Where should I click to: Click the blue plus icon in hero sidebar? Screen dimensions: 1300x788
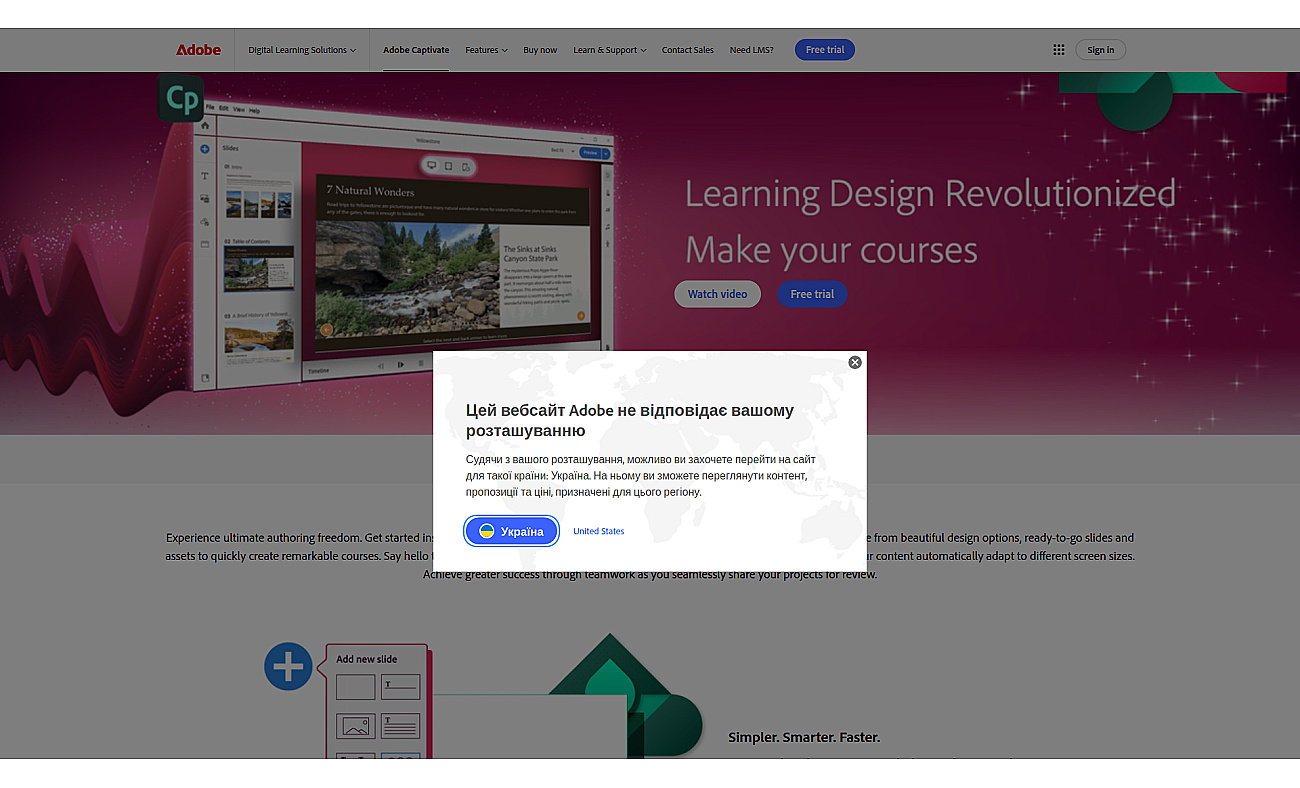coord(205,149)
